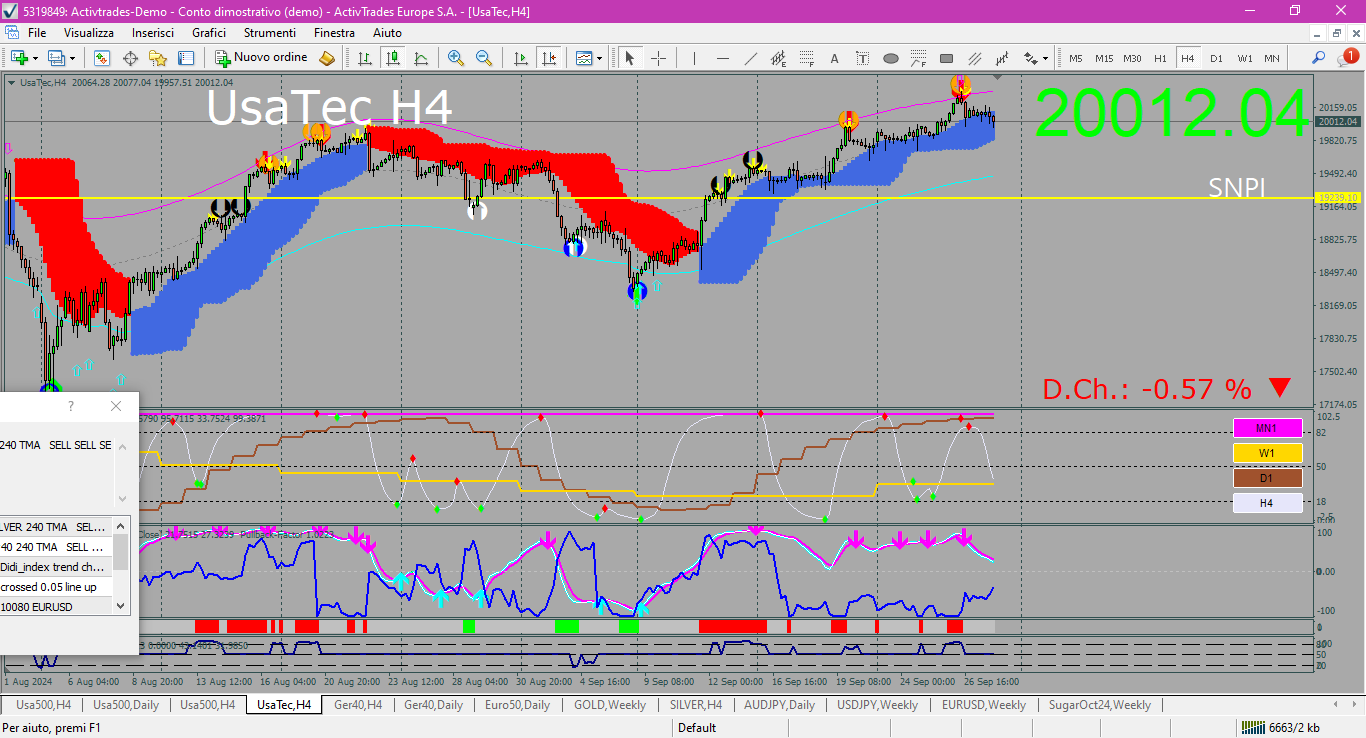Click the Nuovo ordine button

pyautogui.click(x=262, y=58)
